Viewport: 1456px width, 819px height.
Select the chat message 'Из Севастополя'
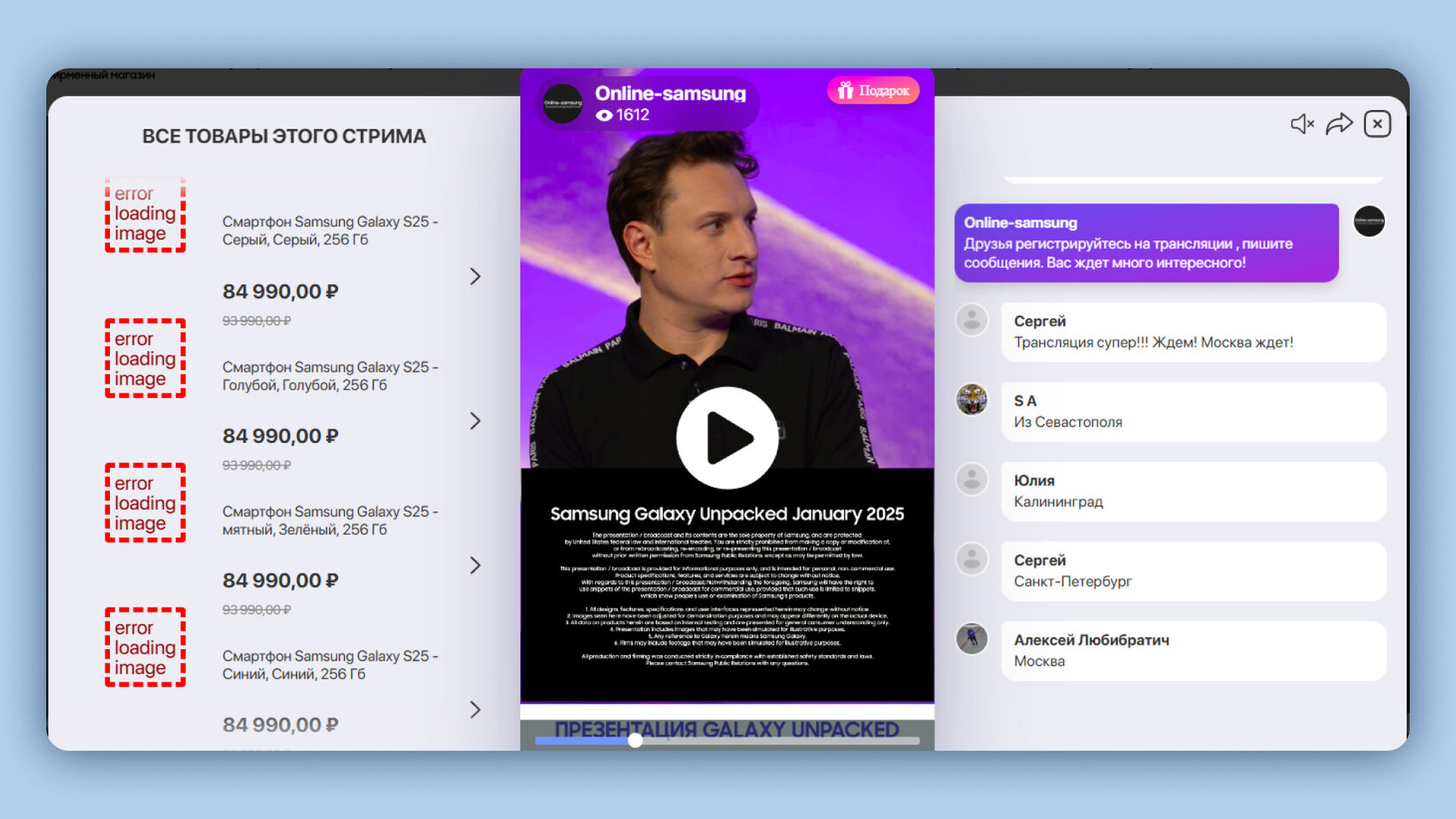click(1194, 412)
